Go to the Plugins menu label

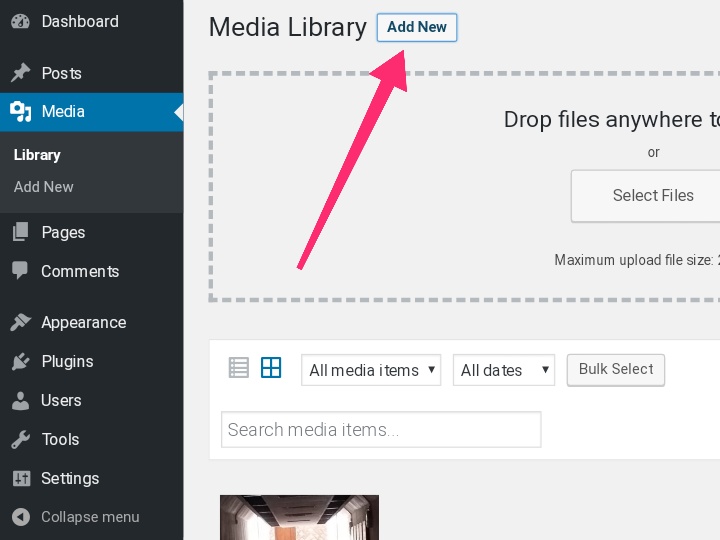tap(68, 362)
